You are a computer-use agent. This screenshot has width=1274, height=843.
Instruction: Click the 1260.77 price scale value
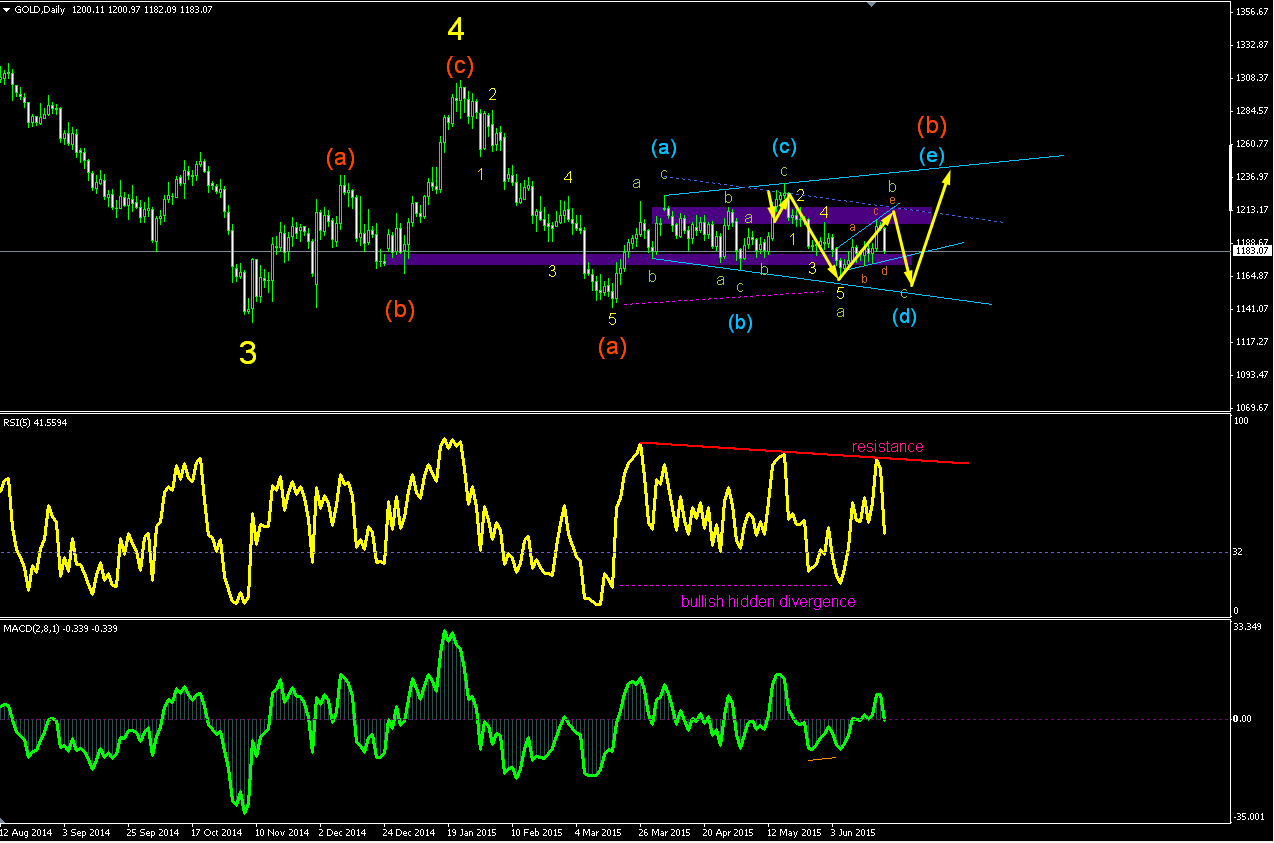point(1252,143)
